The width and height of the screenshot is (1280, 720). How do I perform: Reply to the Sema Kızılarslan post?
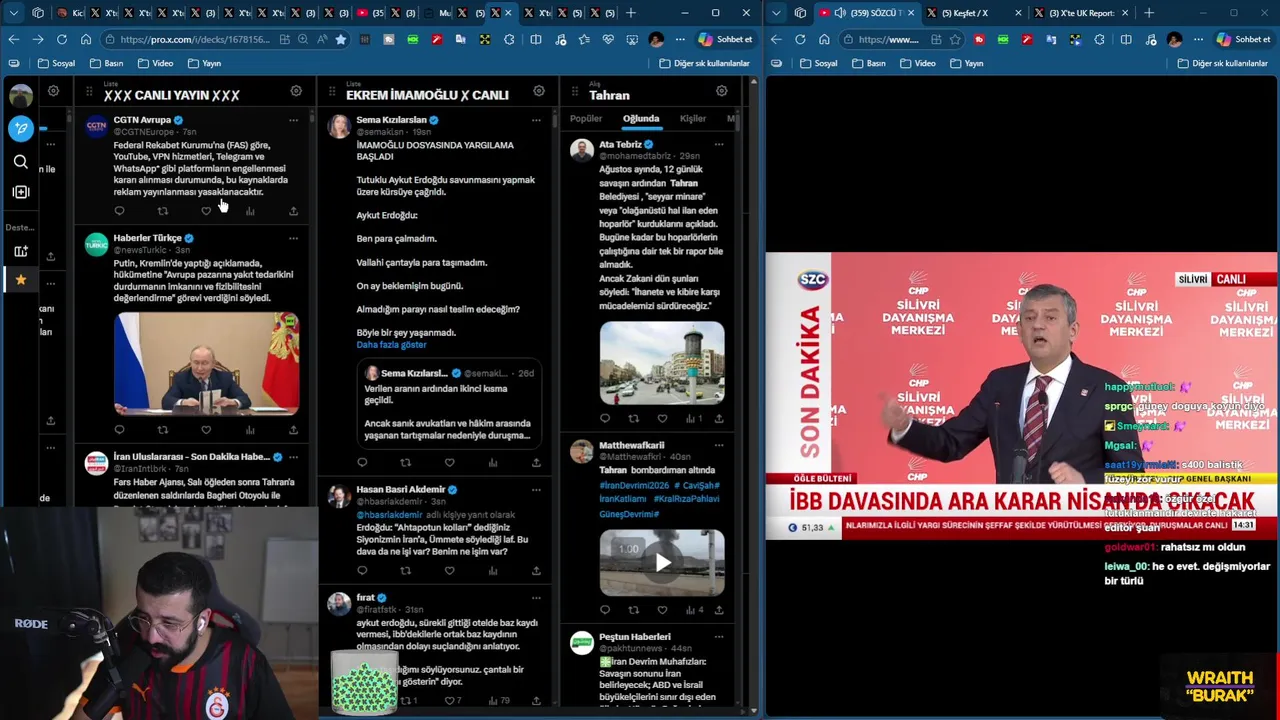(x=362, y=462)
